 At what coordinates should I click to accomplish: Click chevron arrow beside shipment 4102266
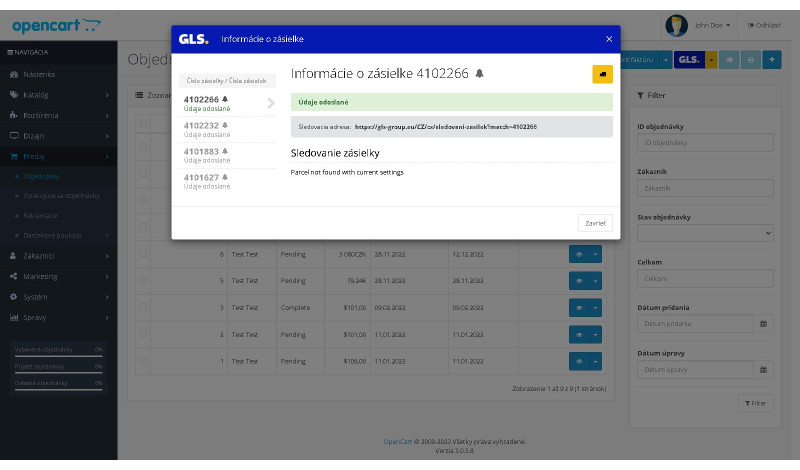pos(271,104)
